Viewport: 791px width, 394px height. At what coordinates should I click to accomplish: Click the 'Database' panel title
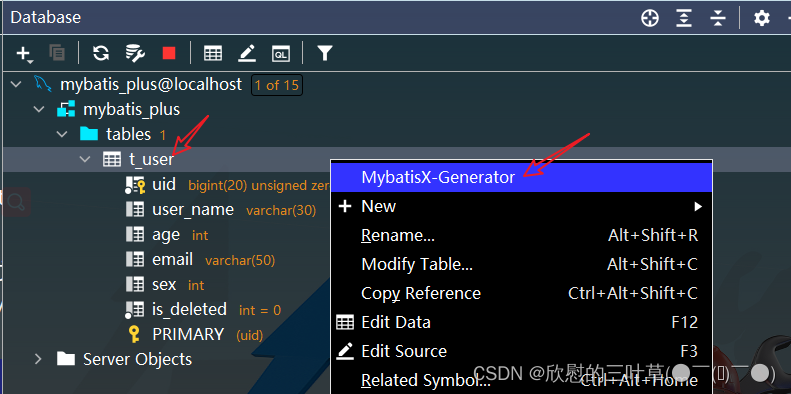[45, 18]
